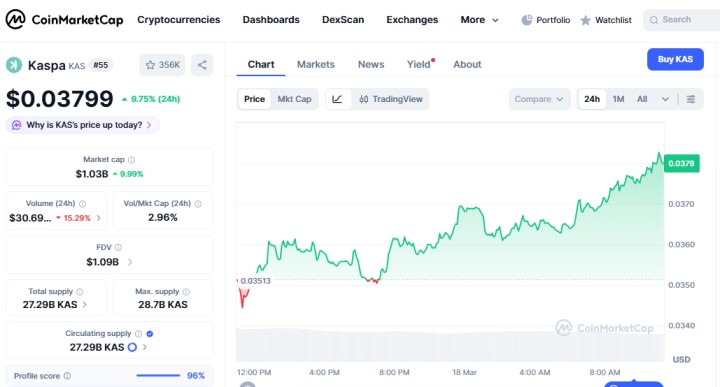This screenshot has width=720, height=387.
Task: Switch to the Markets tab
Action: pyautogui.click(x=316, y=65)
